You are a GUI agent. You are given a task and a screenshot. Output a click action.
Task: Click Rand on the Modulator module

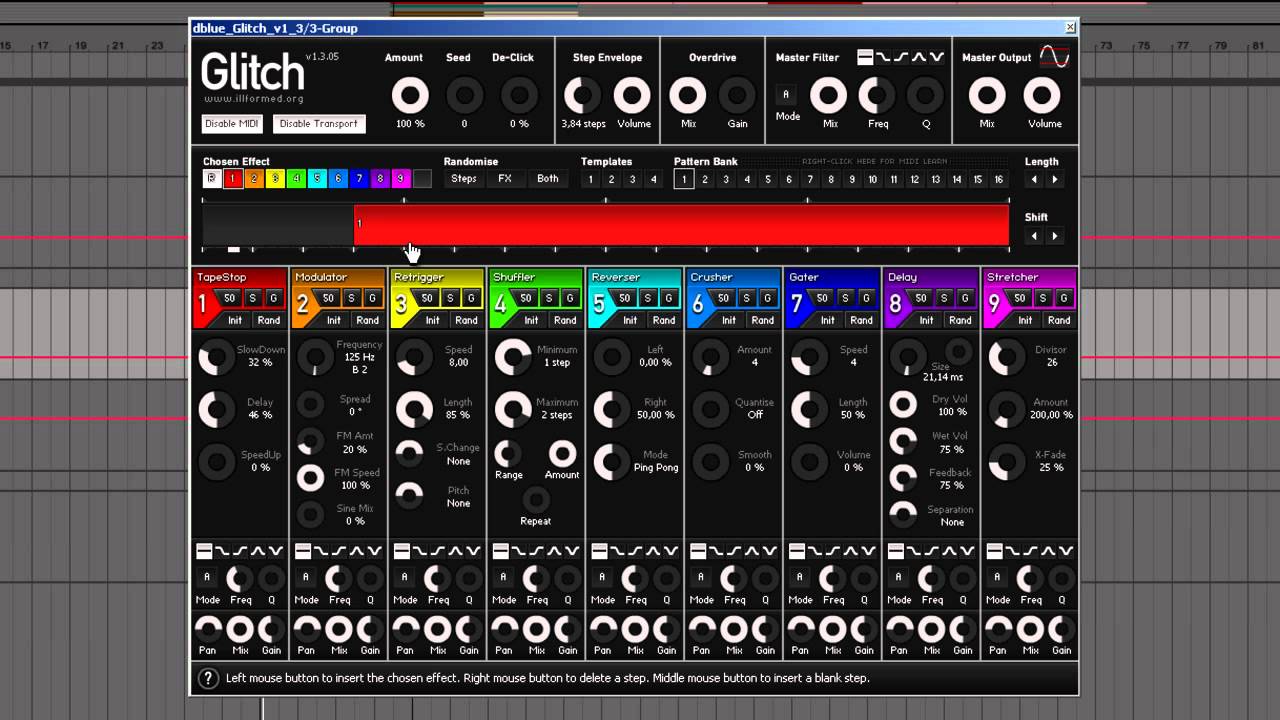[x=367, y=320]
